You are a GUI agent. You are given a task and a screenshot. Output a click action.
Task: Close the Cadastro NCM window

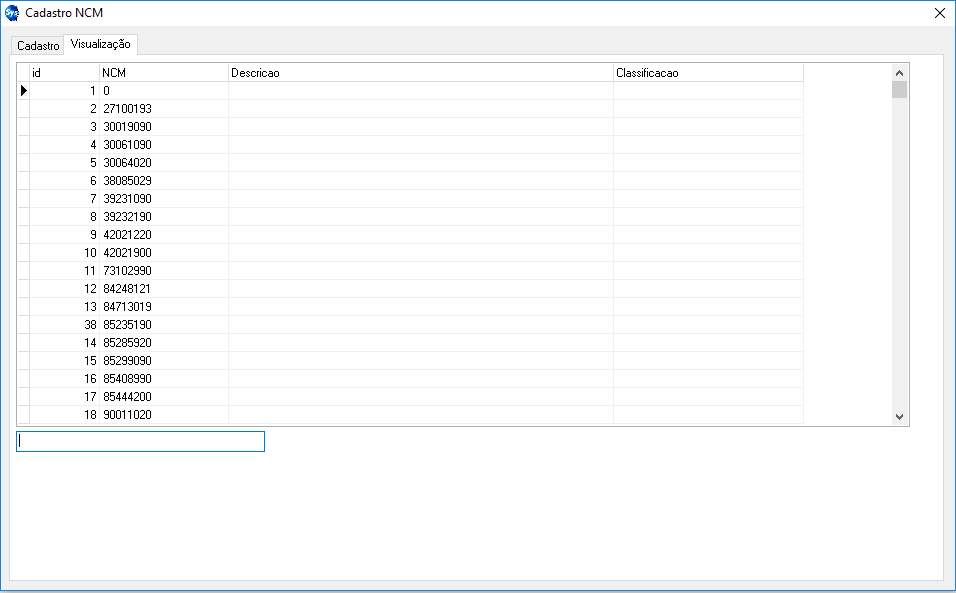pyautogui.click(x=939, y=13)
